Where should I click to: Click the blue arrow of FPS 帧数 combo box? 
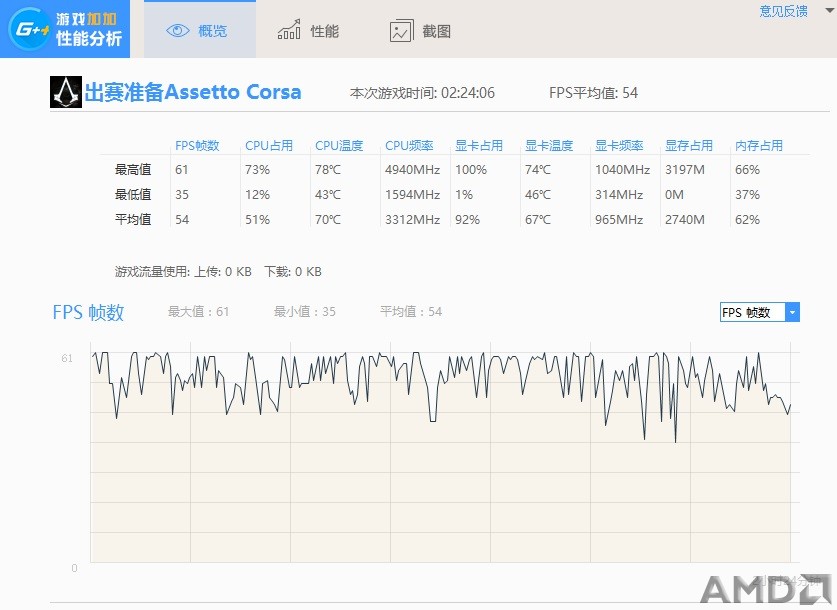coord(792,312)
